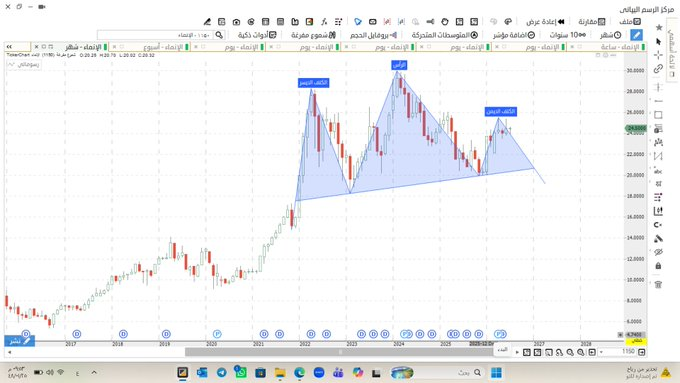Close the الإنماء - أسبوع tab
680x383 pixels.
(x=114, y=46)
